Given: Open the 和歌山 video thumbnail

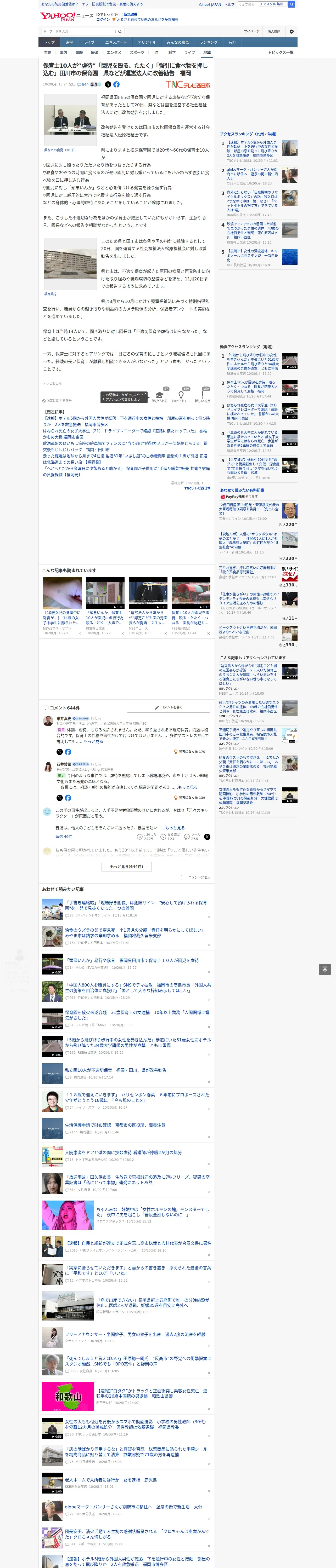Looking at the screenshot, I should [68, 1396].
